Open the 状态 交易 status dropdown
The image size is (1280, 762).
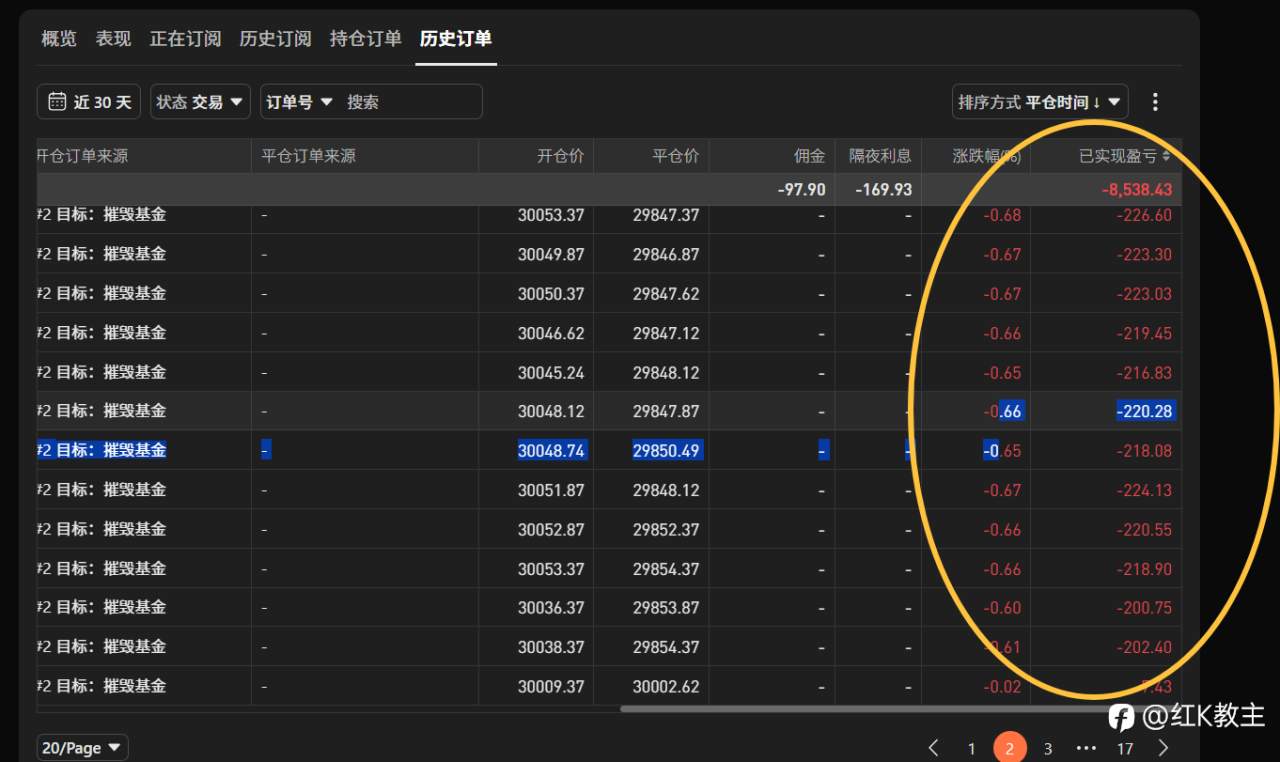[x=200, y=102]
